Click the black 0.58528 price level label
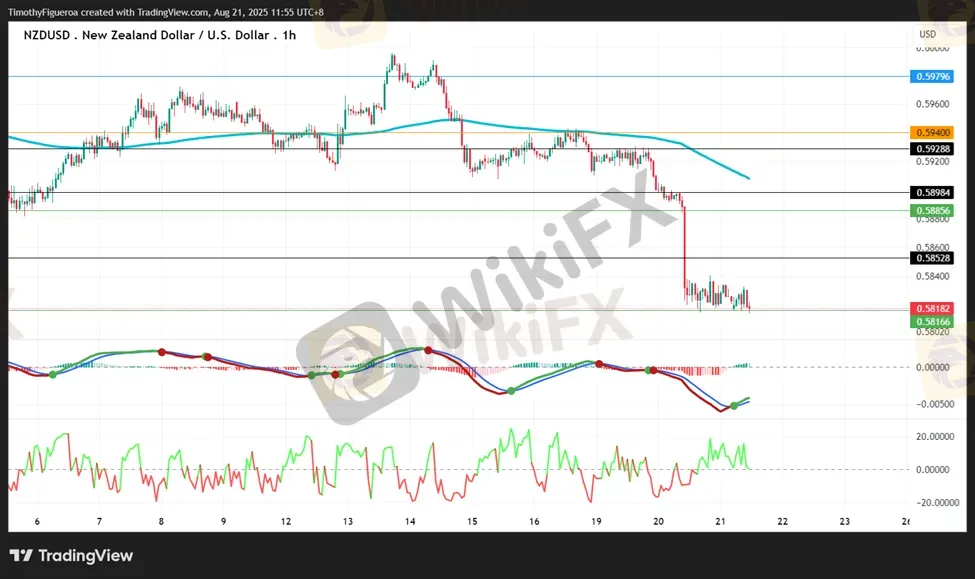The height and width of the screenshot is (579, 975). pyautogui.click(x=932, y=258)
